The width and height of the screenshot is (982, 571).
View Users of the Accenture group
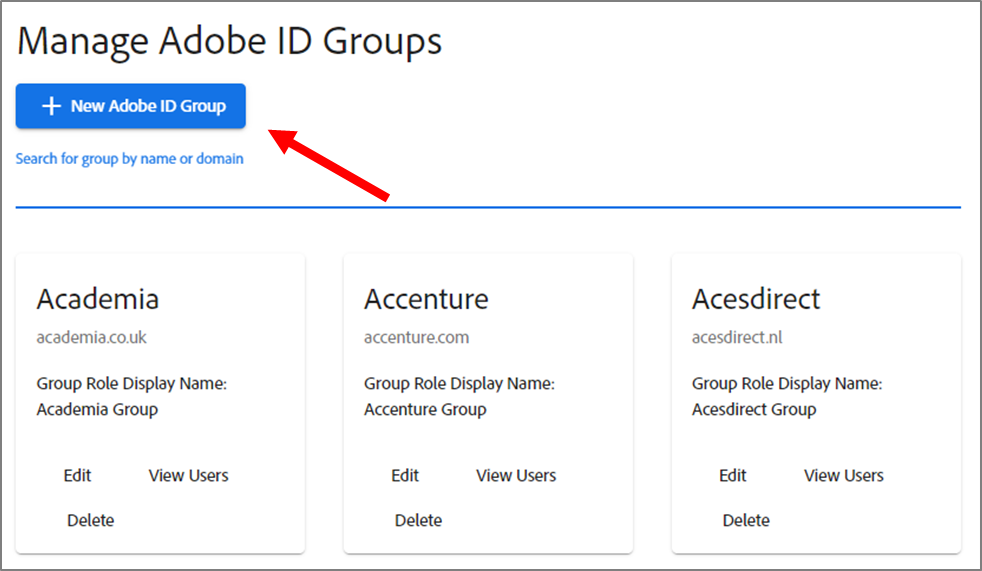516,475
